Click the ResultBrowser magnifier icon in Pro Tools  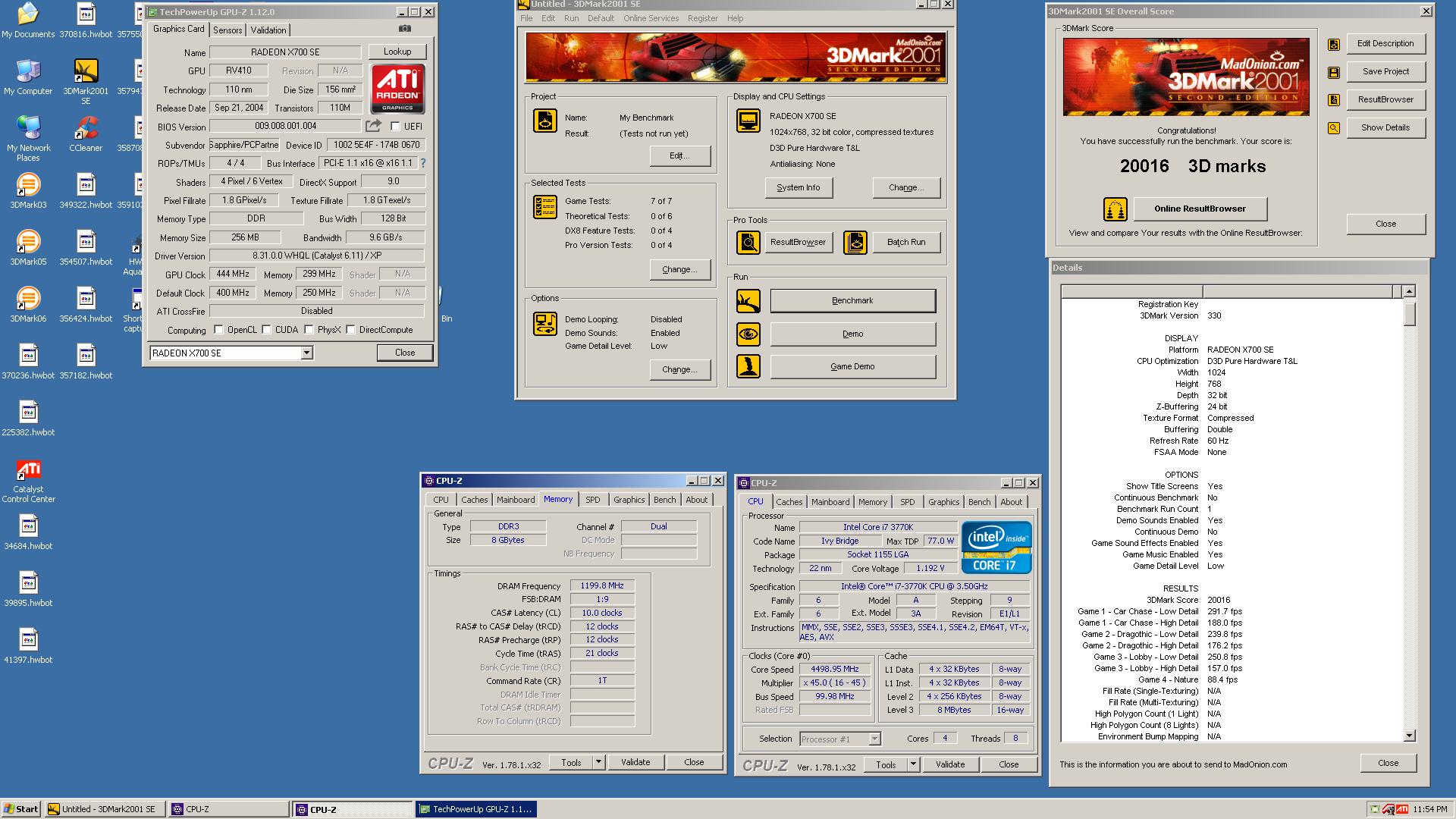748,243
